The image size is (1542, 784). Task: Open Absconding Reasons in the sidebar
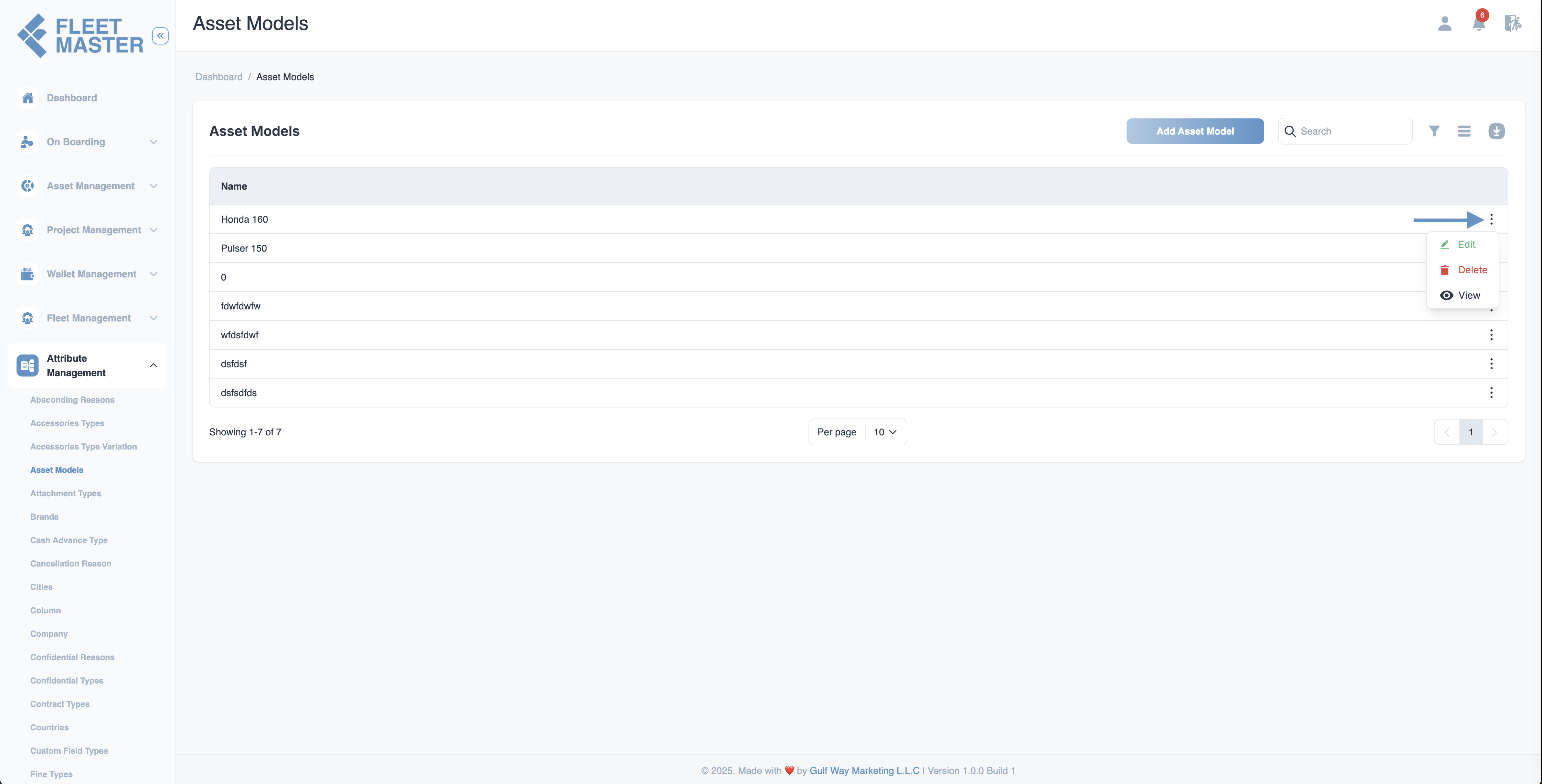click(72, 400)
